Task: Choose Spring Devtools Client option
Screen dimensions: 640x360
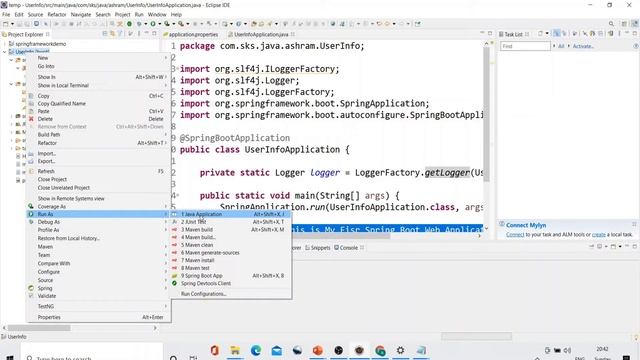Action: (231, 283)
